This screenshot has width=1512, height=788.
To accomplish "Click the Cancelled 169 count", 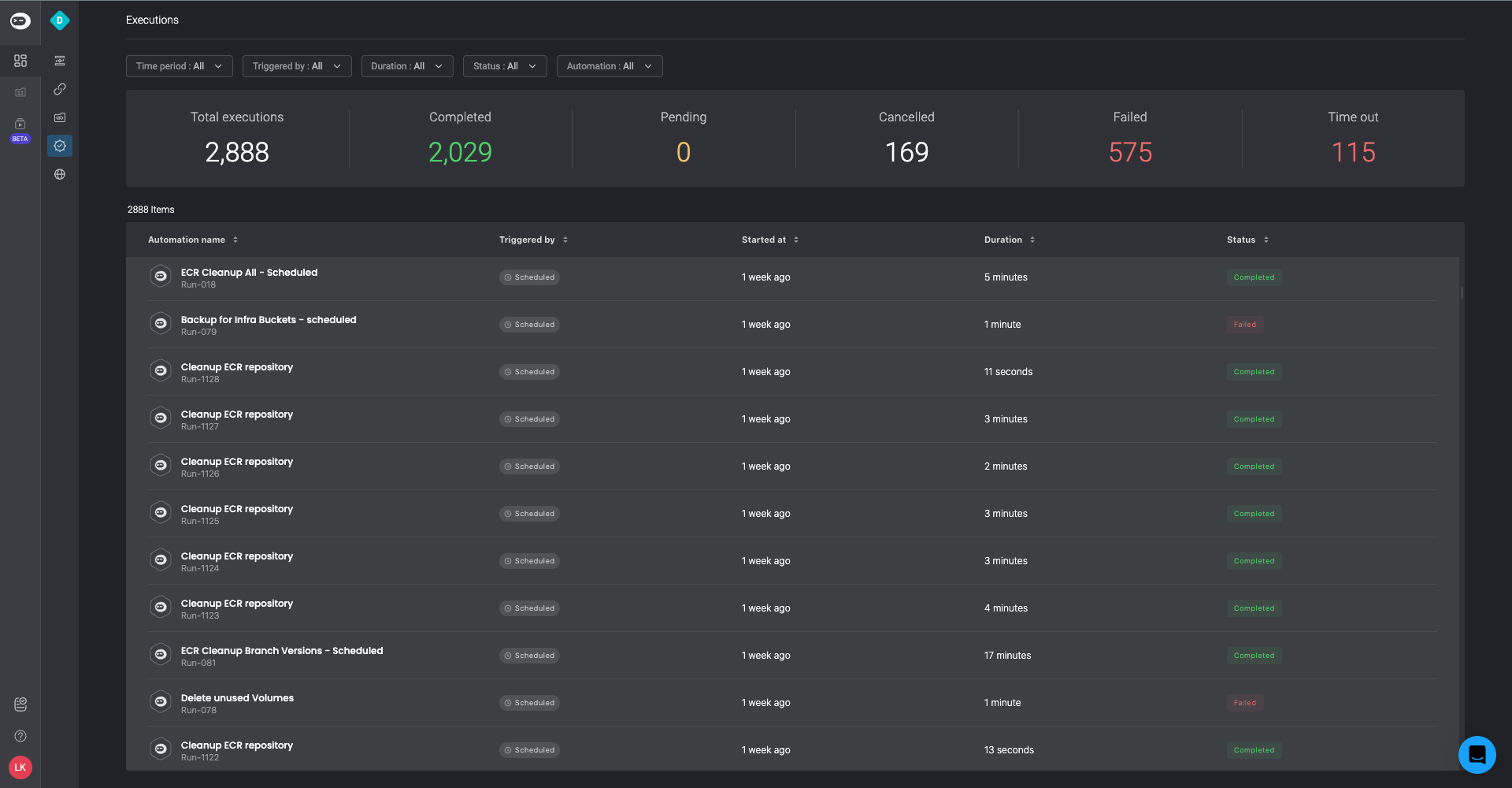I will (906, 152).
